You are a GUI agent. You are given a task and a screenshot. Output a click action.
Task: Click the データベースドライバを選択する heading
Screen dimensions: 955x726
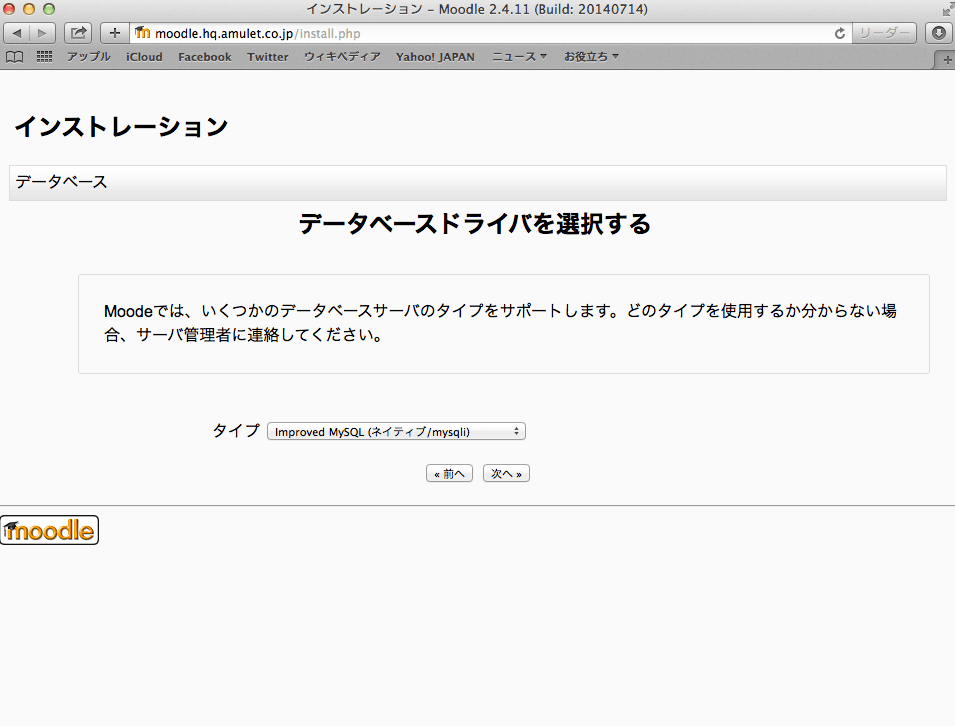click(x=475, y=224)
